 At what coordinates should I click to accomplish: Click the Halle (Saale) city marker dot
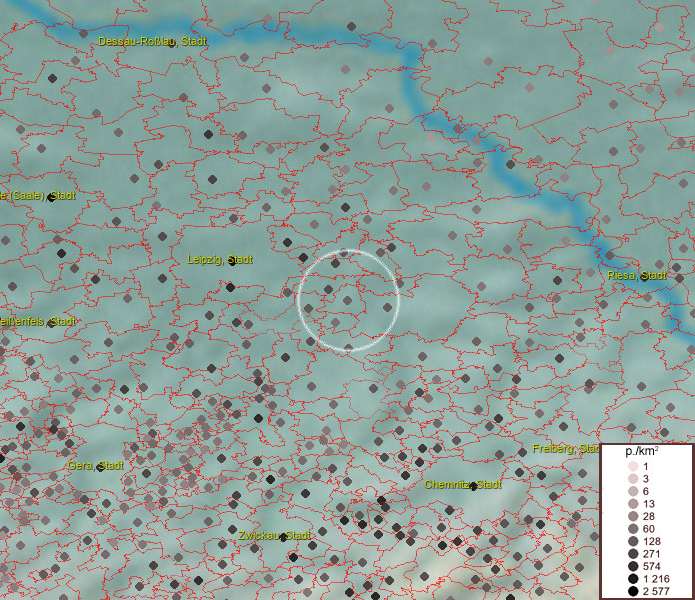tap(51, 197)
